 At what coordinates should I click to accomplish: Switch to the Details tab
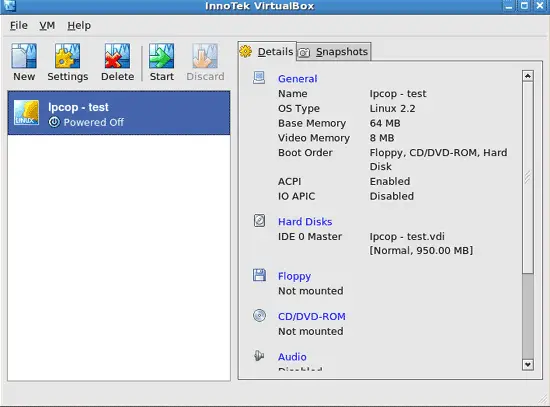pyautogui.click(x=267, y=52)
